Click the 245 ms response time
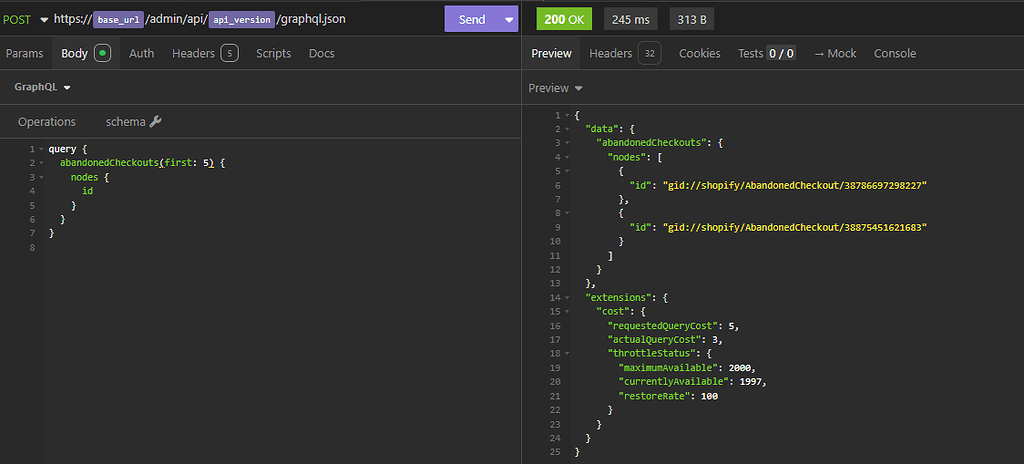The image size is (1024, 464). 631,20
